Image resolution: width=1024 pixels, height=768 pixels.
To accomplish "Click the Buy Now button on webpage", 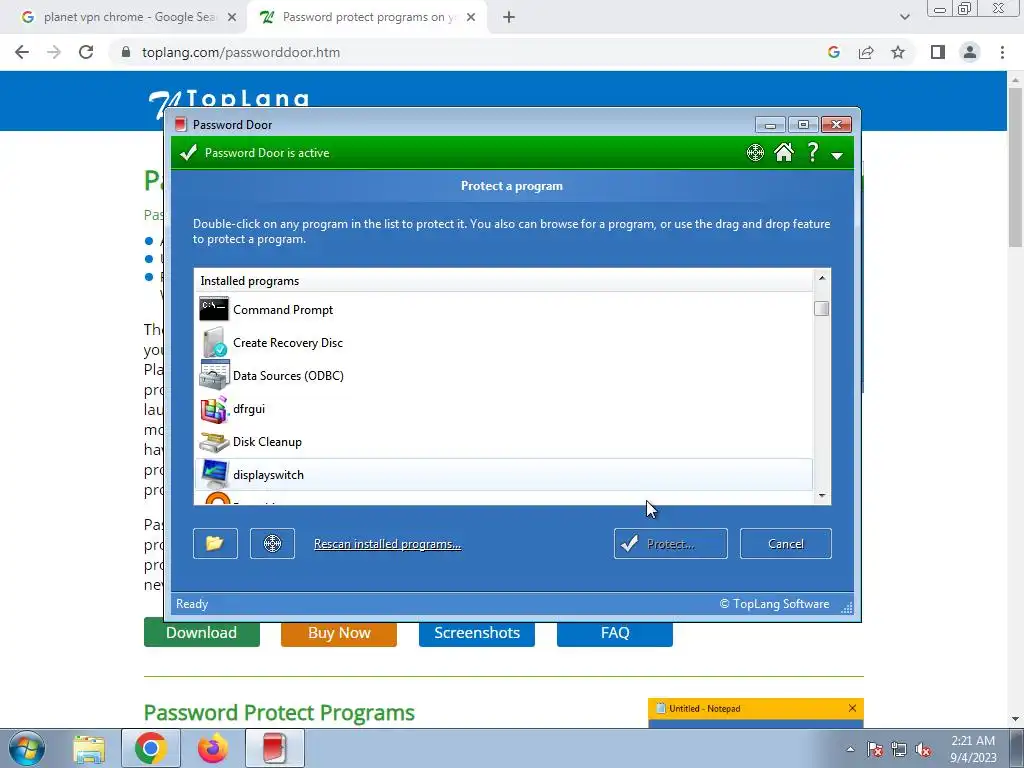I will click(339, 633).
